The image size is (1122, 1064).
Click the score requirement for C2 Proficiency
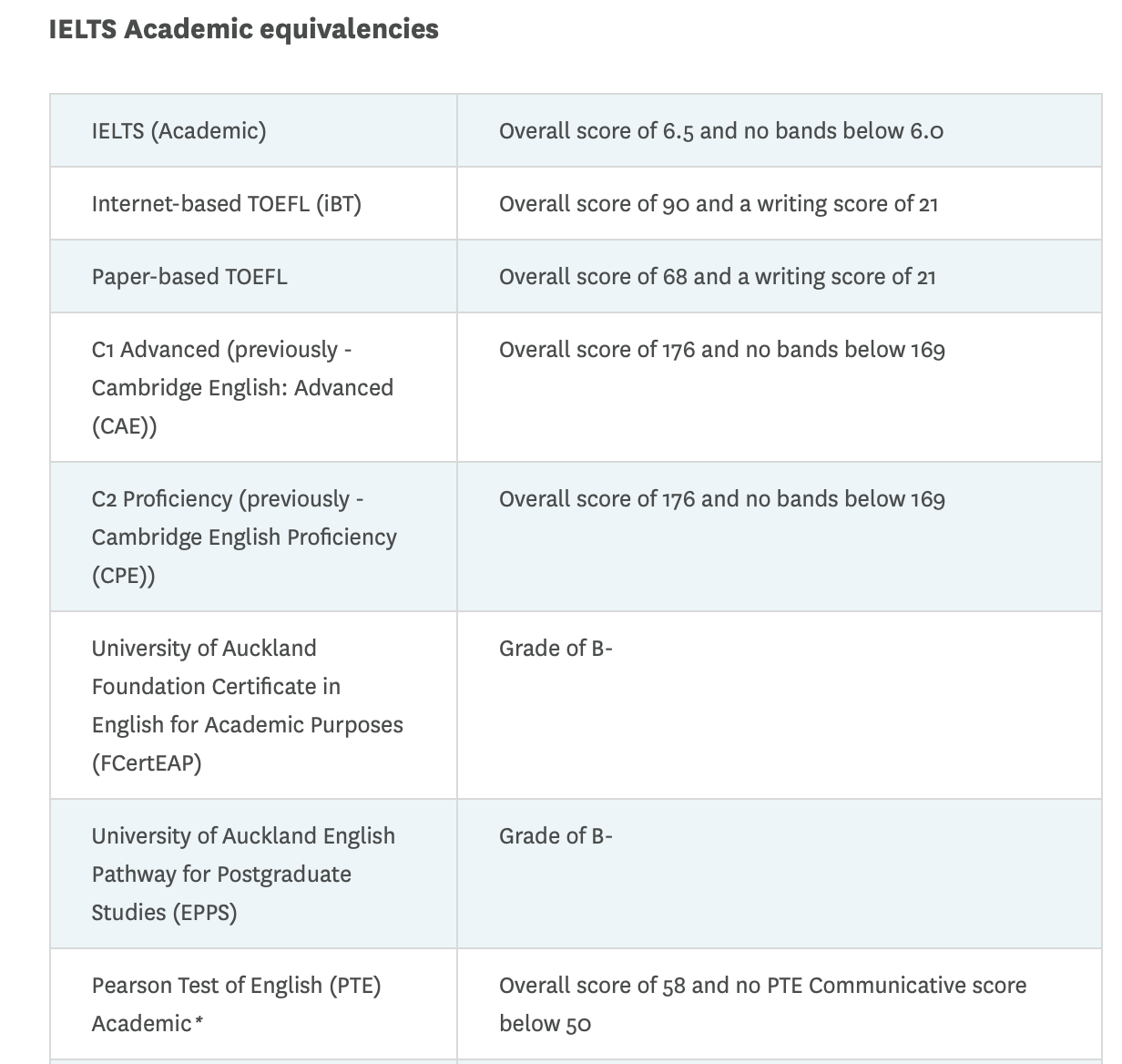coord(721,499)
